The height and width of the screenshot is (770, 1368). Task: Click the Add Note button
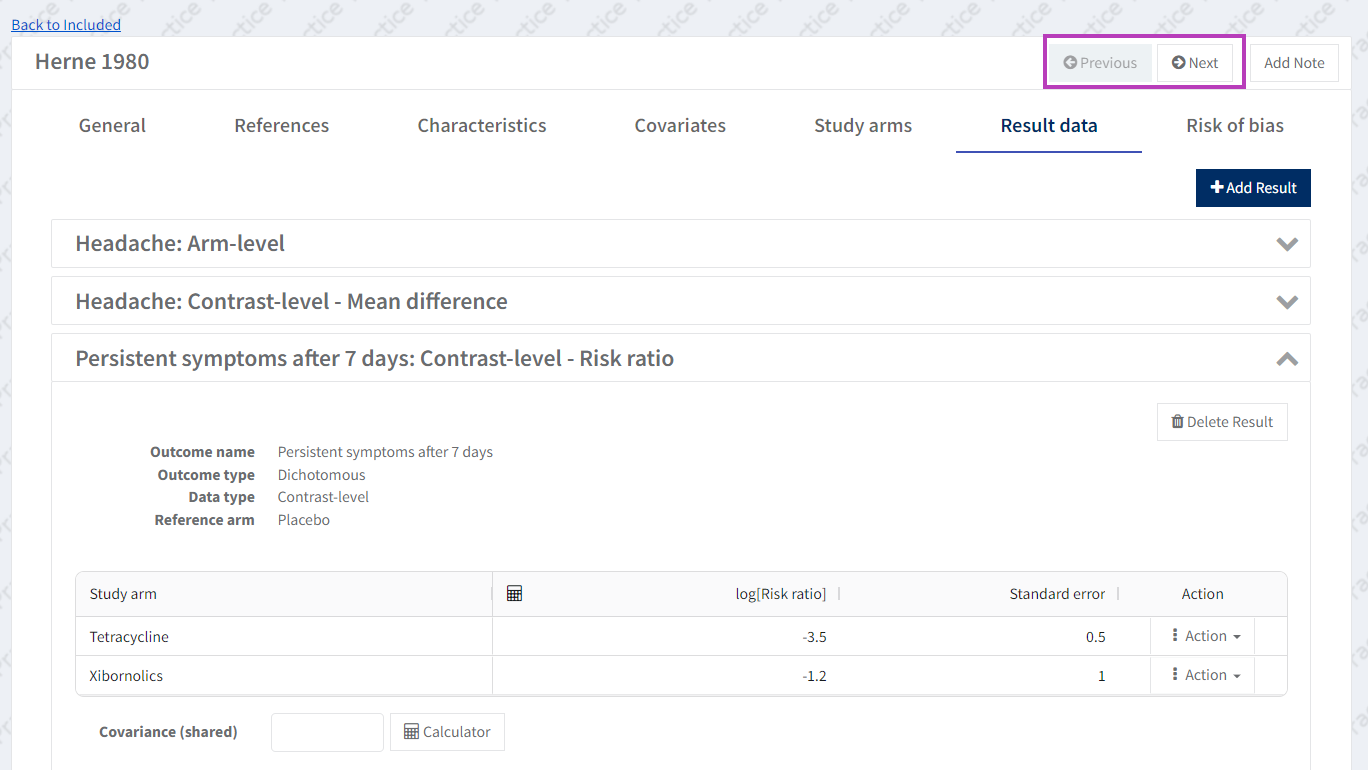point(1293,63)
